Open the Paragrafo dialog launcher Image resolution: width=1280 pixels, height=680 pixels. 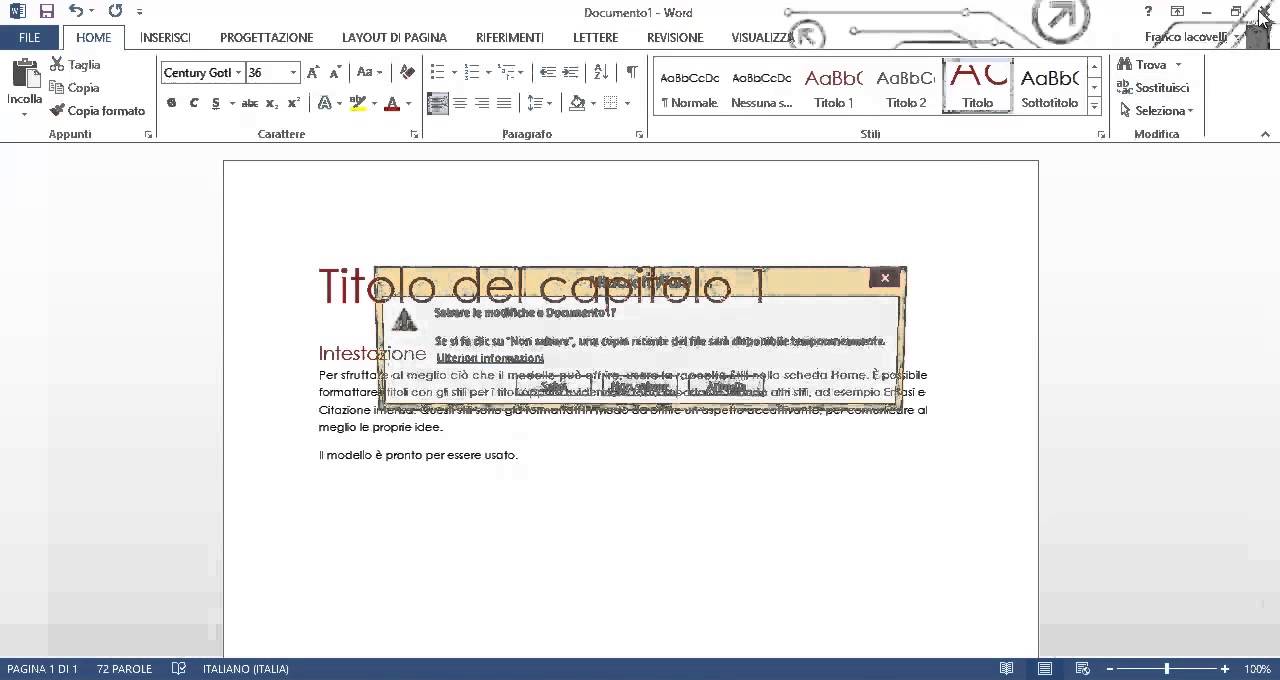click(x=640, y=134)
